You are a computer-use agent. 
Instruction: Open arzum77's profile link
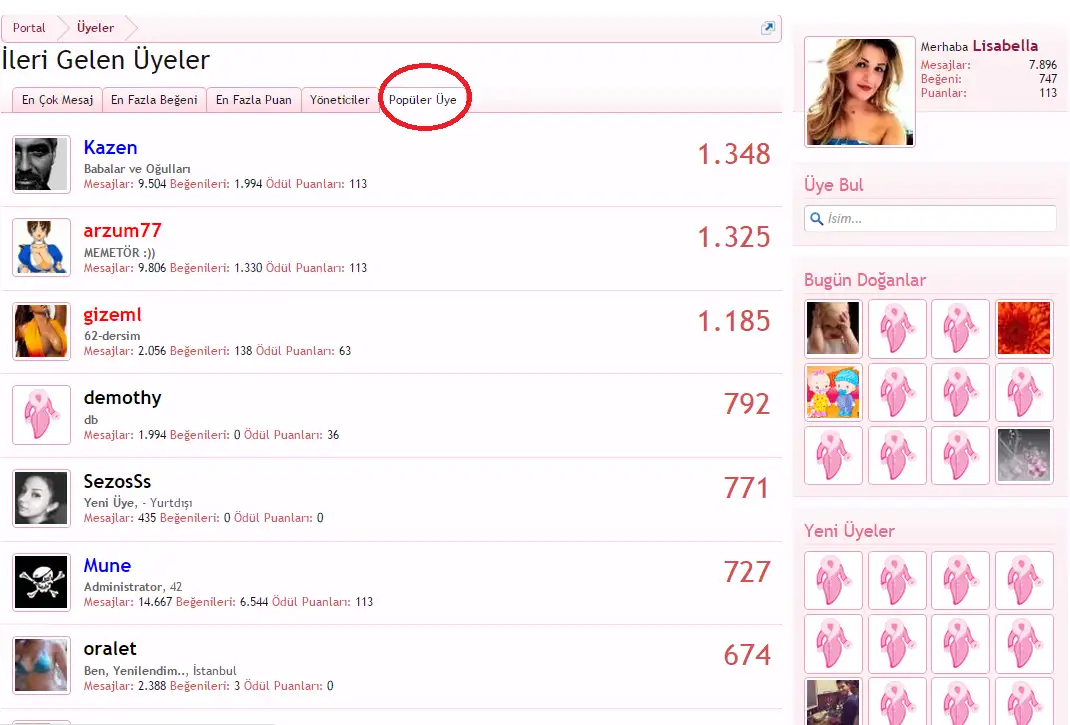tap(122, 231)
